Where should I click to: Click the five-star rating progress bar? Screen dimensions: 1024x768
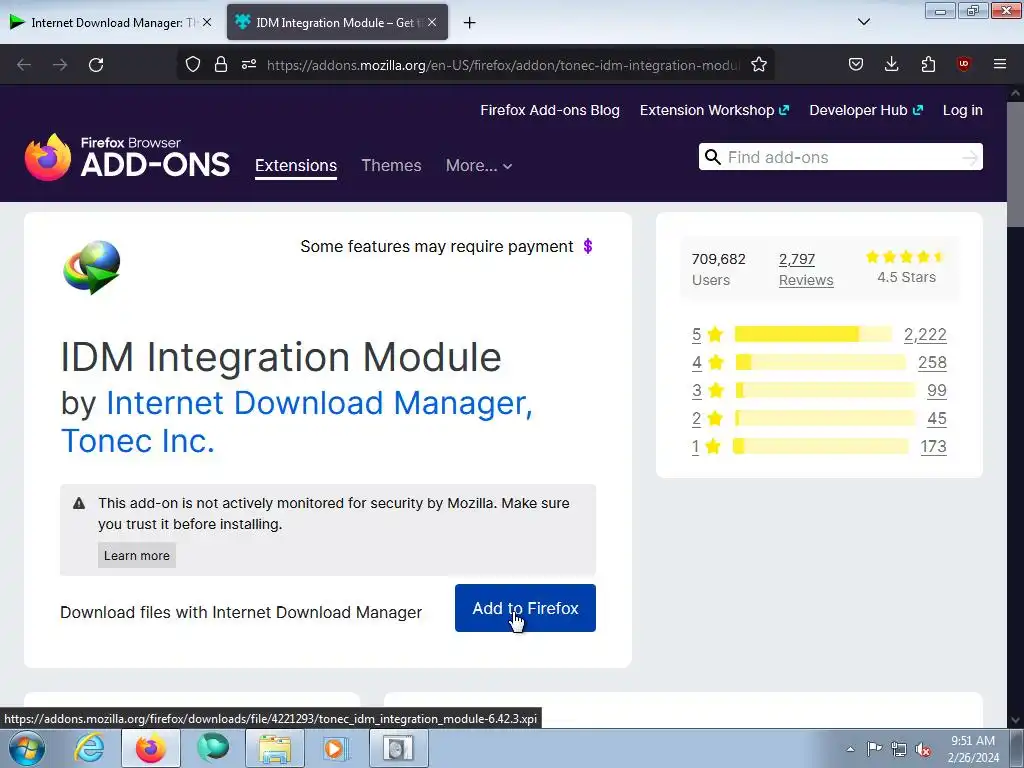813,334
